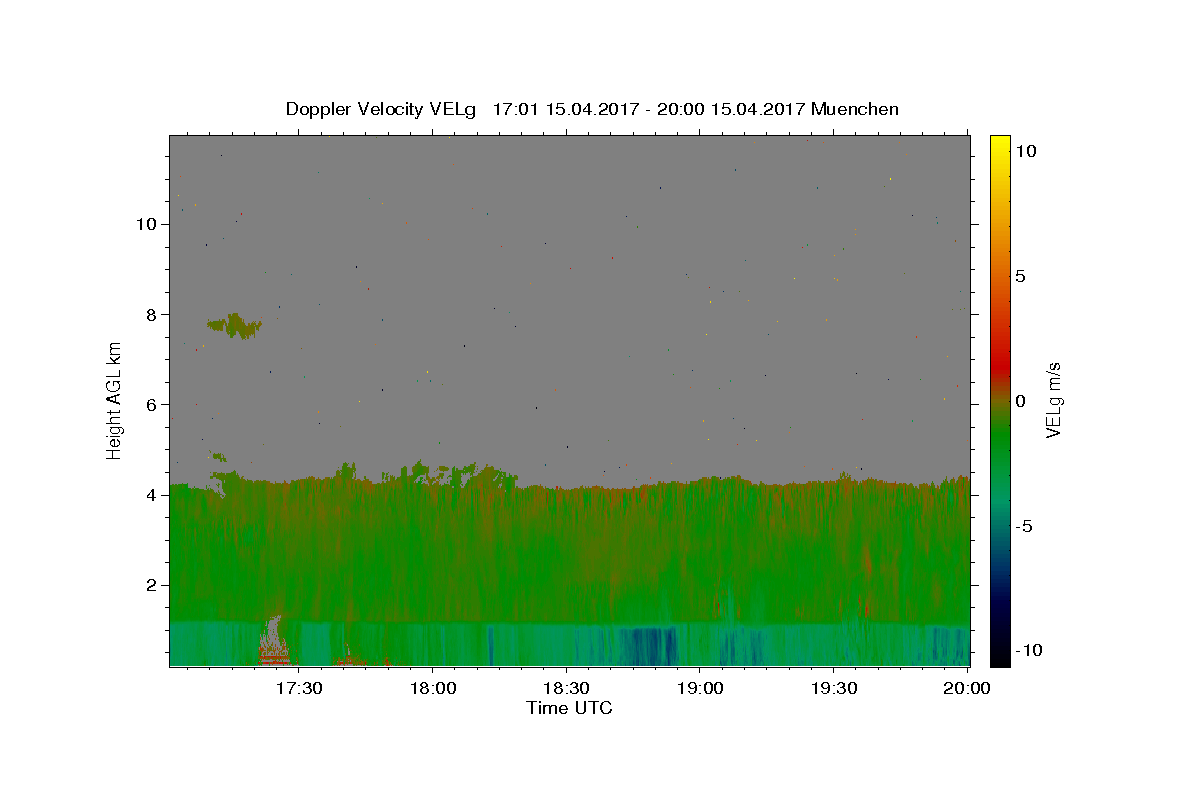The height and width of the screenshot is (800, 1200).
Task: Click the 19:00 time axis label
Action: pyautogui.click(x=700, y=689)
